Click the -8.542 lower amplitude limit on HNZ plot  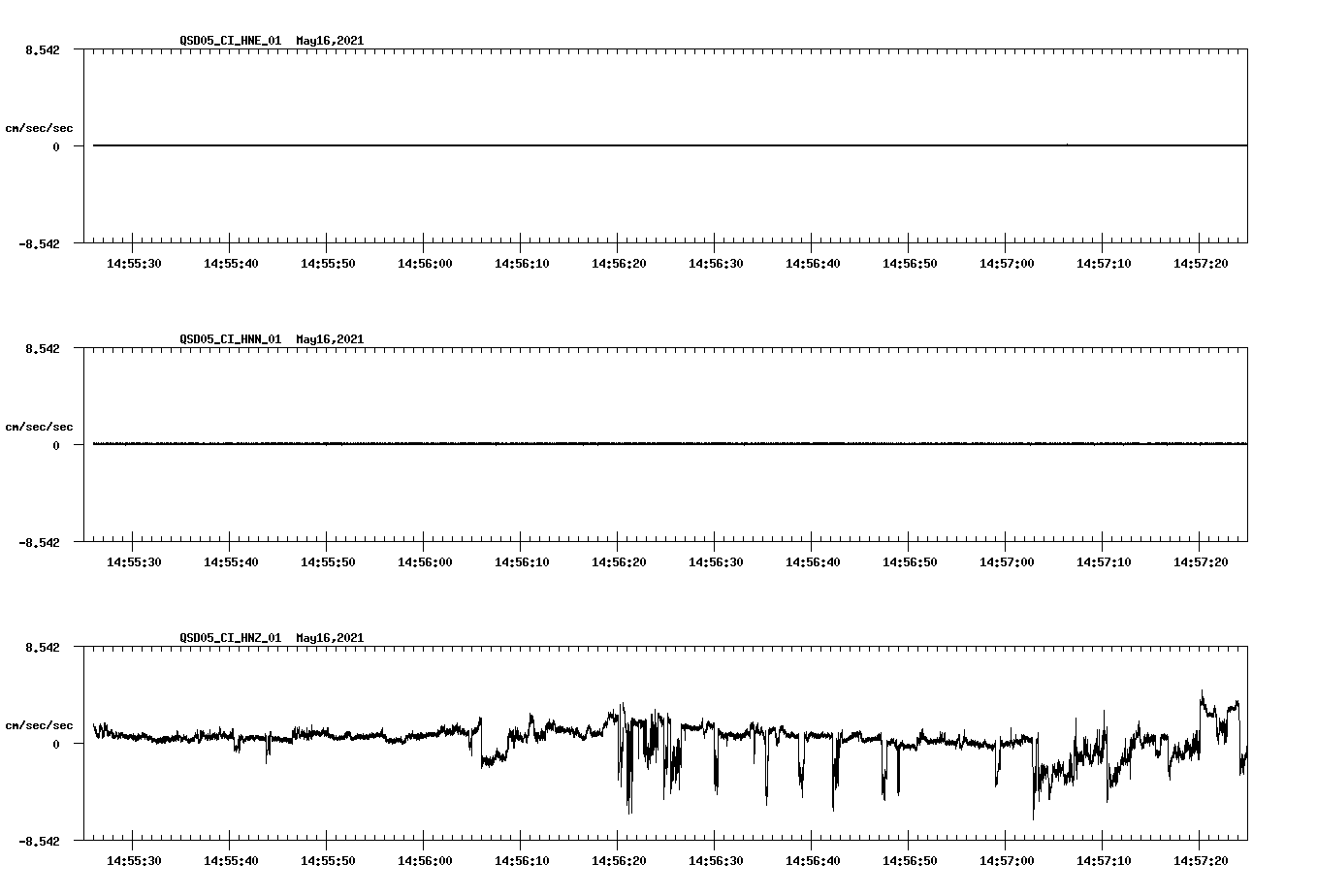pos(40,841)
